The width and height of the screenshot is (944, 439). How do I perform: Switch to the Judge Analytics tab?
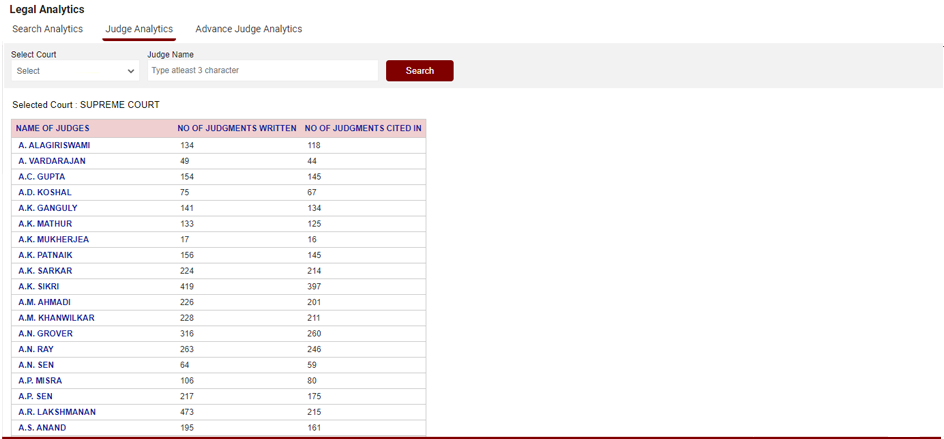[x=139, y=29]
